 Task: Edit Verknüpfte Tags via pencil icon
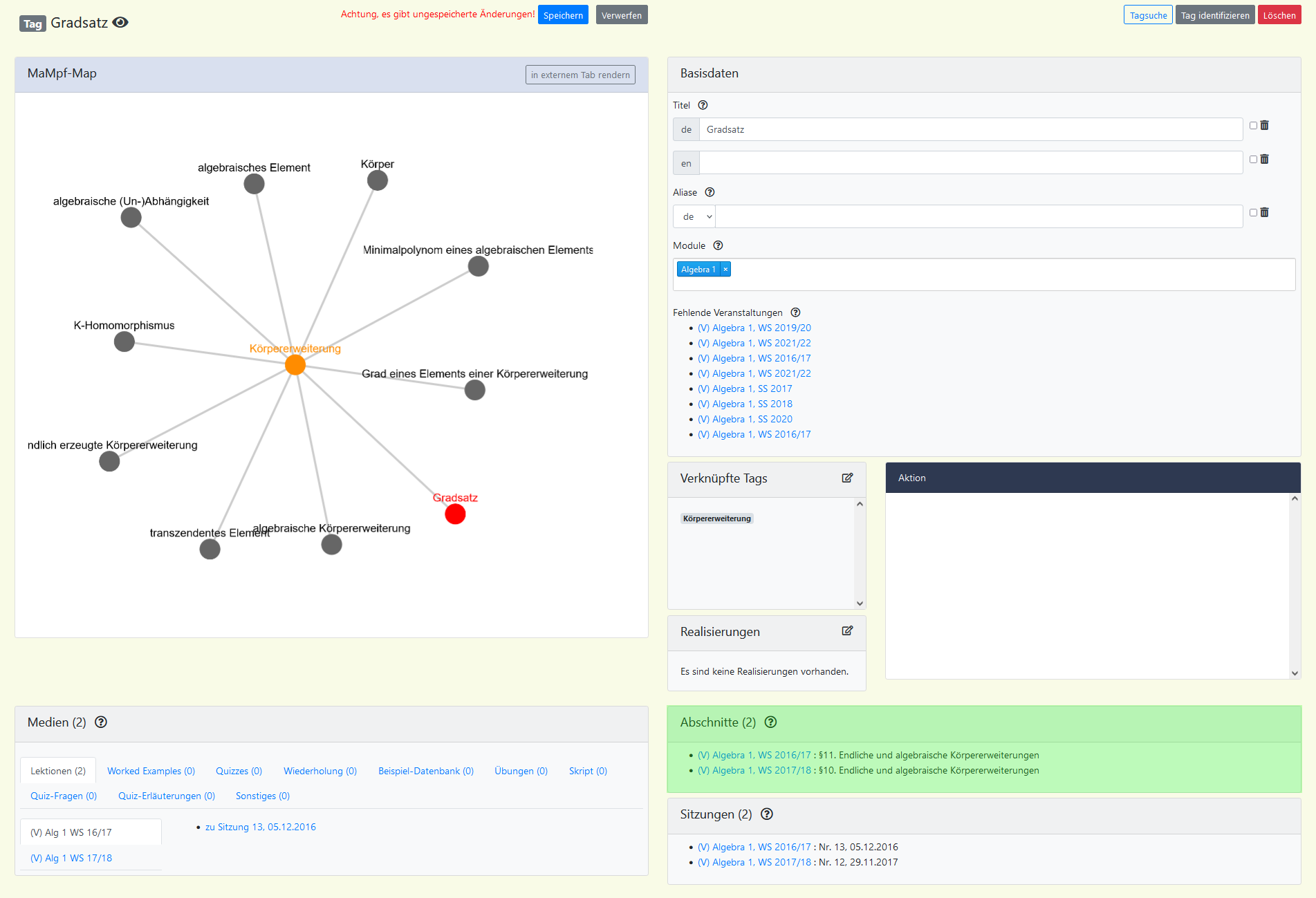(847, 478)
